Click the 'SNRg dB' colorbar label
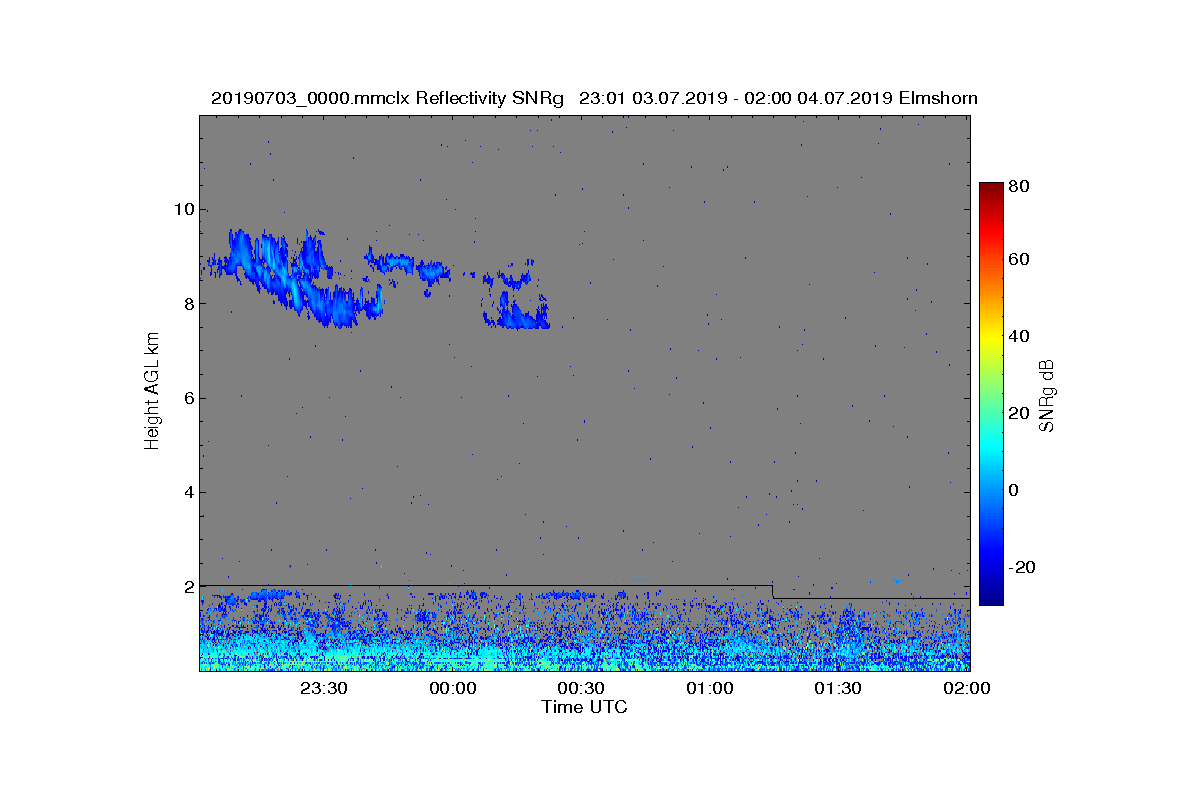The image size is (1200, 800). coord(1045,395)
